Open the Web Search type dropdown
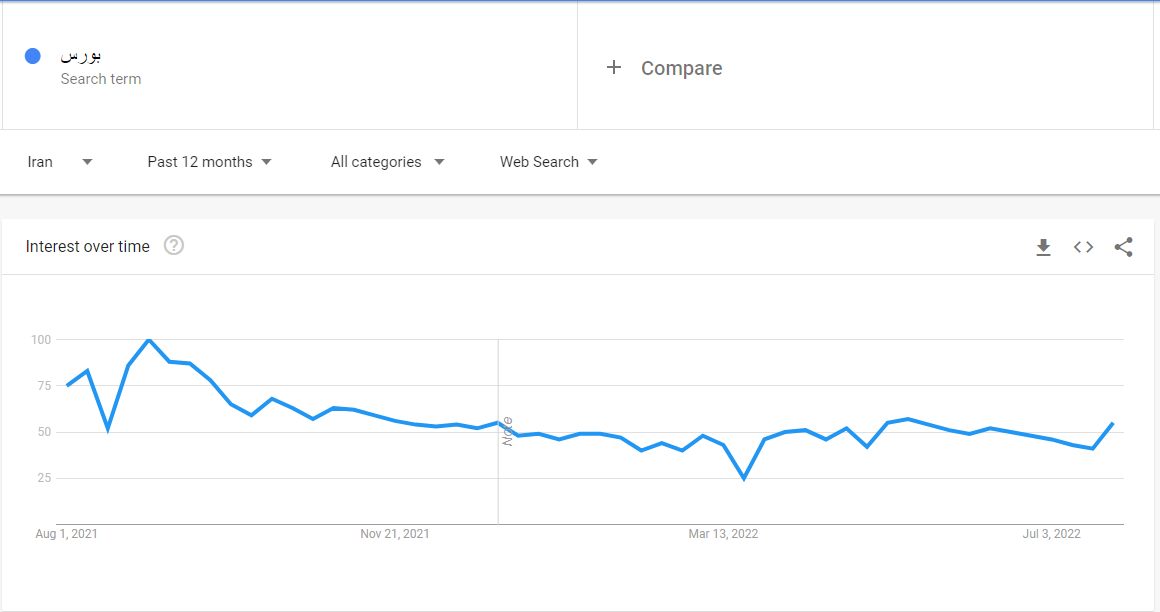This screenshot has height=612, width=1160. [548, 162]
